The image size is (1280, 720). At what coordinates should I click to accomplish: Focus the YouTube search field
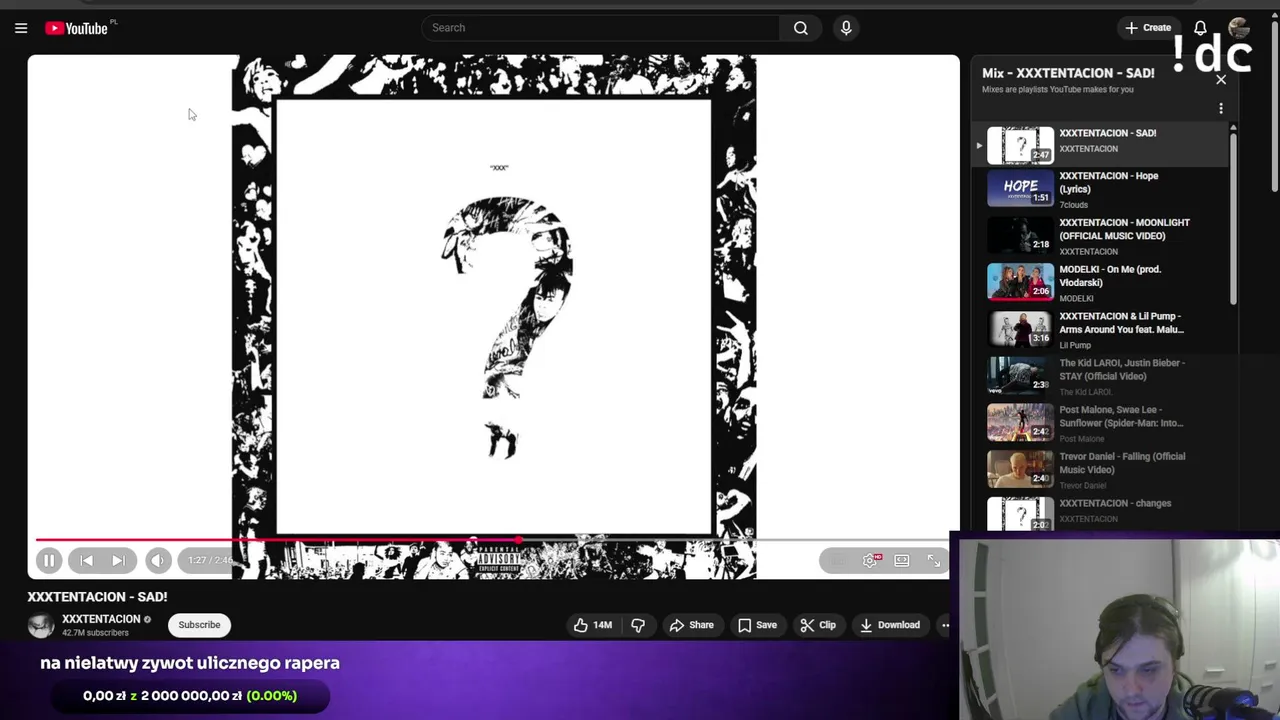[x=600, y=28]
